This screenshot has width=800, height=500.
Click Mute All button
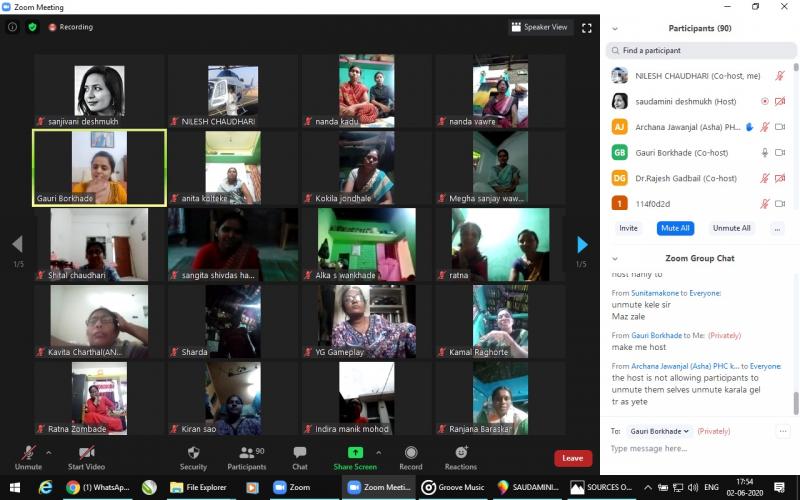675,228
